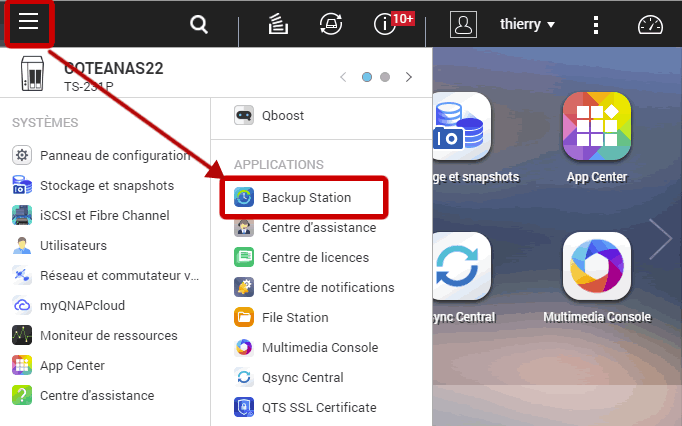Open background tasks icon in top bar
Image resolution: width=682 pixels, height=426 pixels.
[279, 24]
